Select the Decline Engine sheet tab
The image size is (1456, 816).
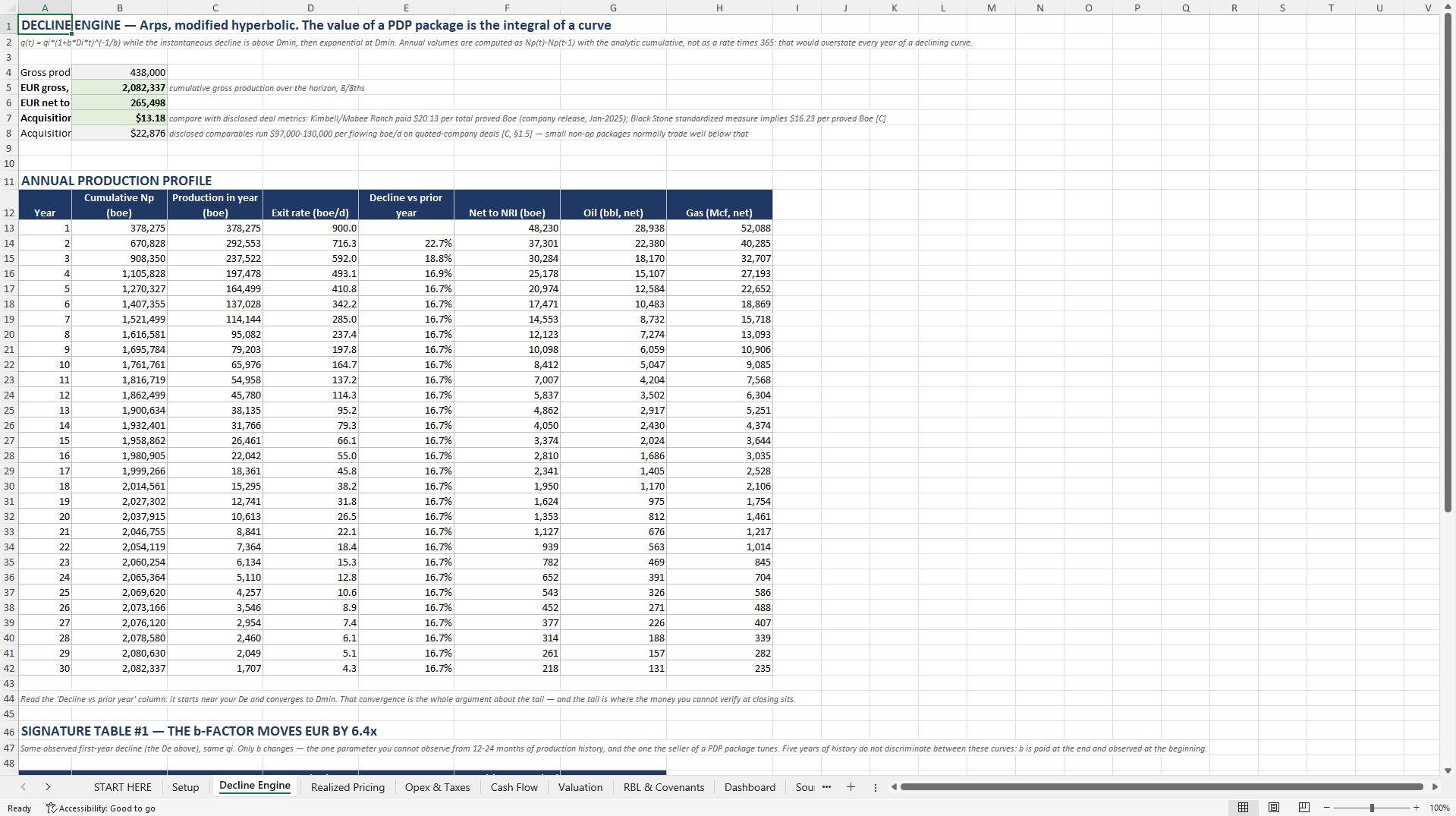[x=255, y=786]
